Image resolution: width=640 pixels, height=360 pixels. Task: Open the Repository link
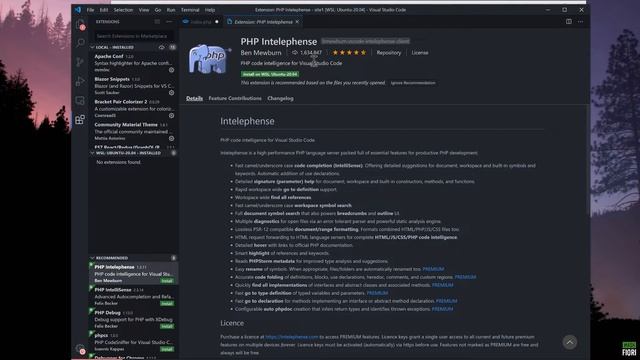389,53
